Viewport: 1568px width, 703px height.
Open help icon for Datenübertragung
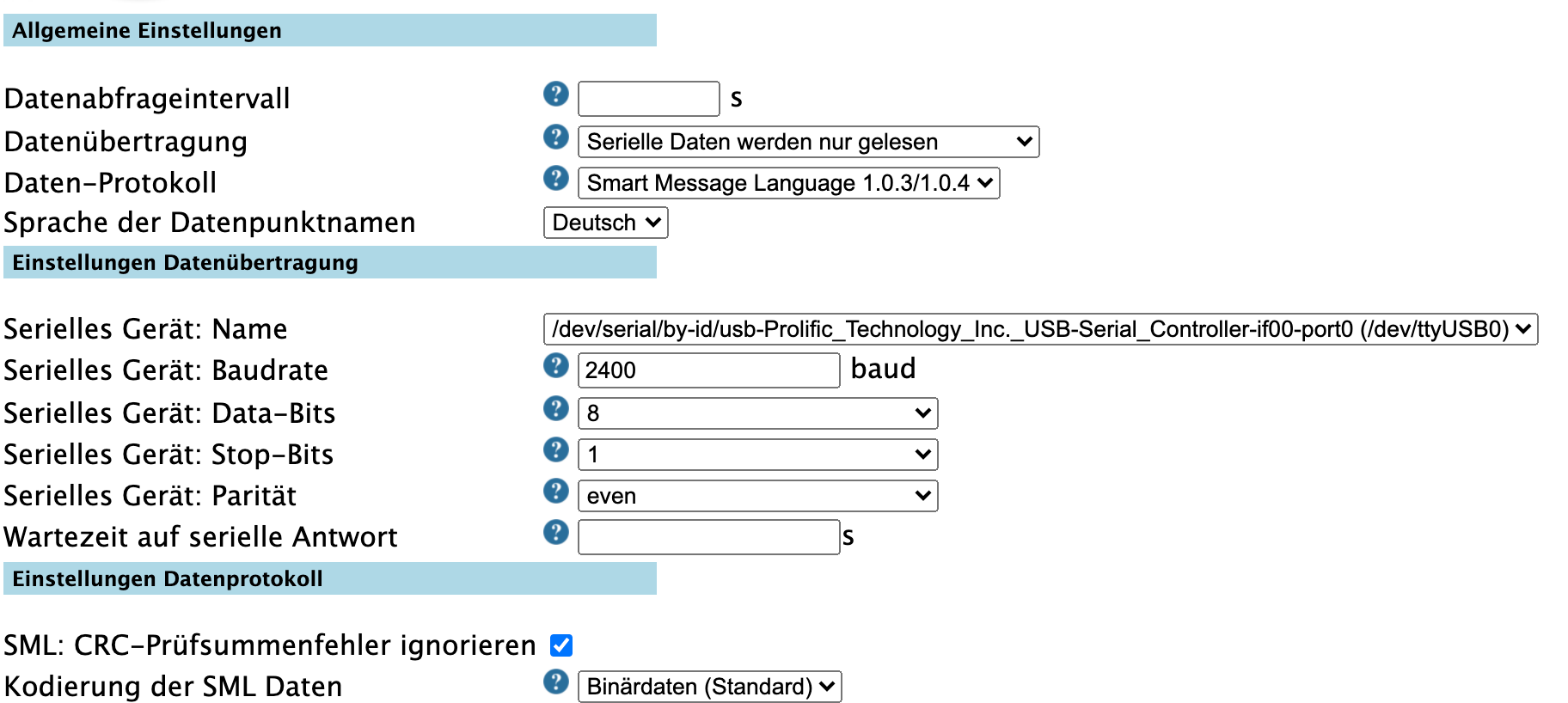coord(556,137)
